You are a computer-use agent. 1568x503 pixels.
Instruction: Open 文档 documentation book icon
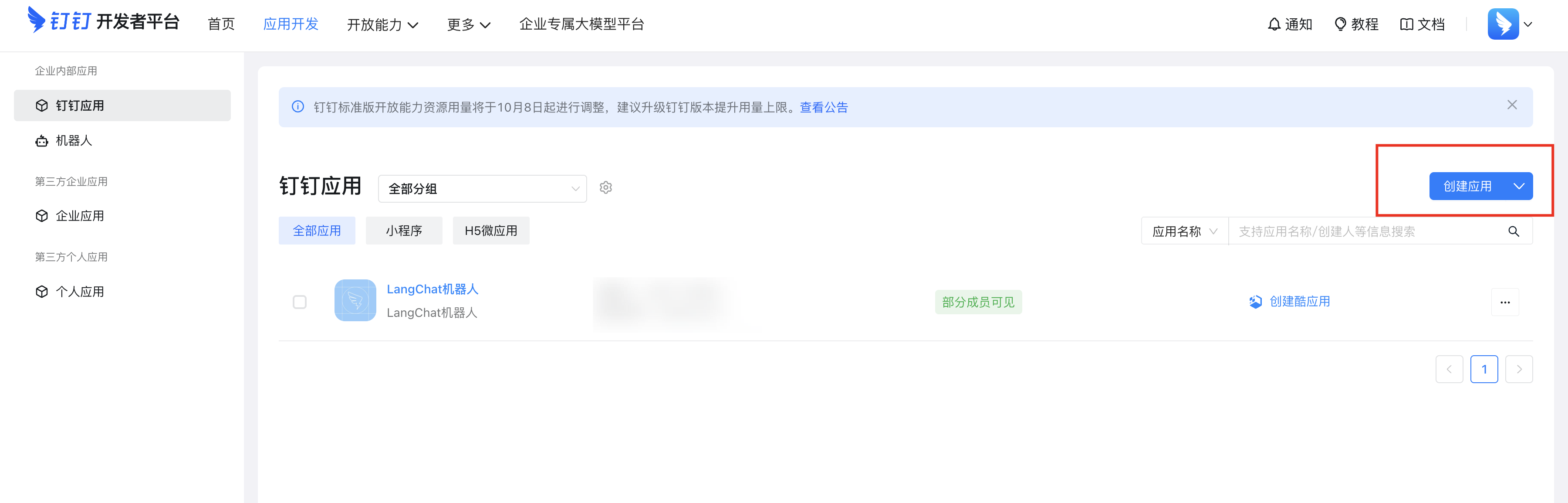pos(1406,24)
